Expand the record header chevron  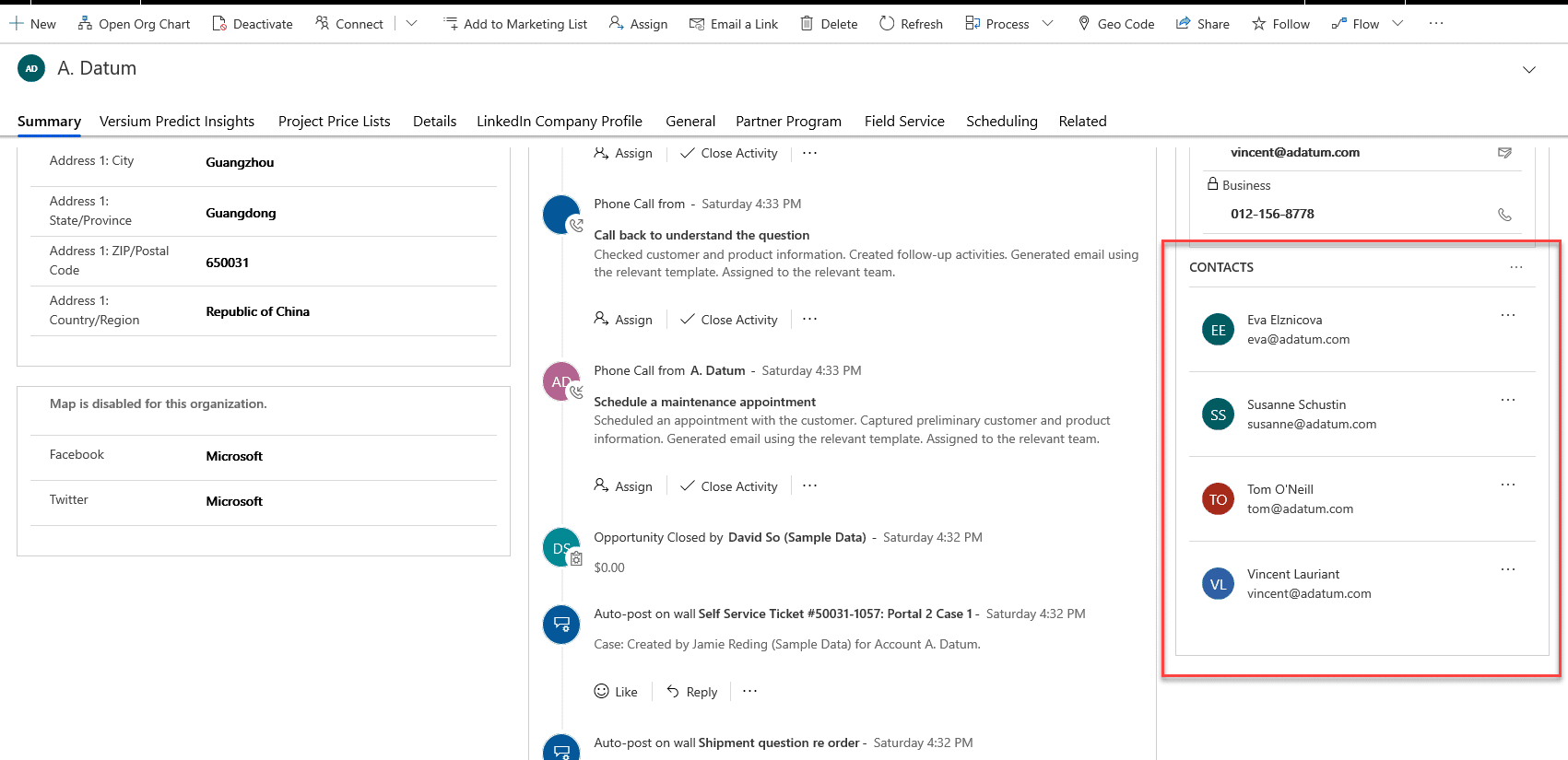[1529, 70]
